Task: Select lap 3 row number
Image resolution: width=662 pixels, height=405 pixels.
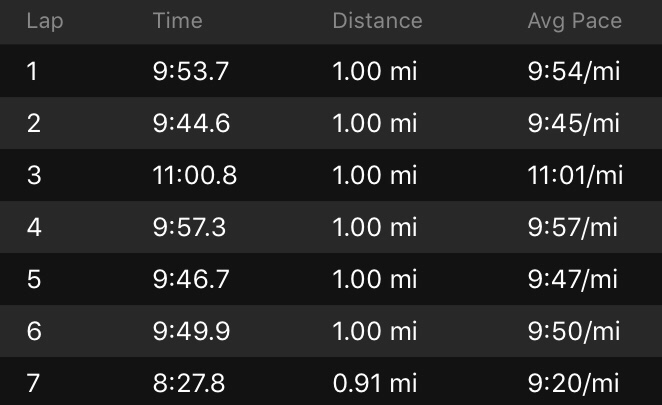Action: pos(34,176)
